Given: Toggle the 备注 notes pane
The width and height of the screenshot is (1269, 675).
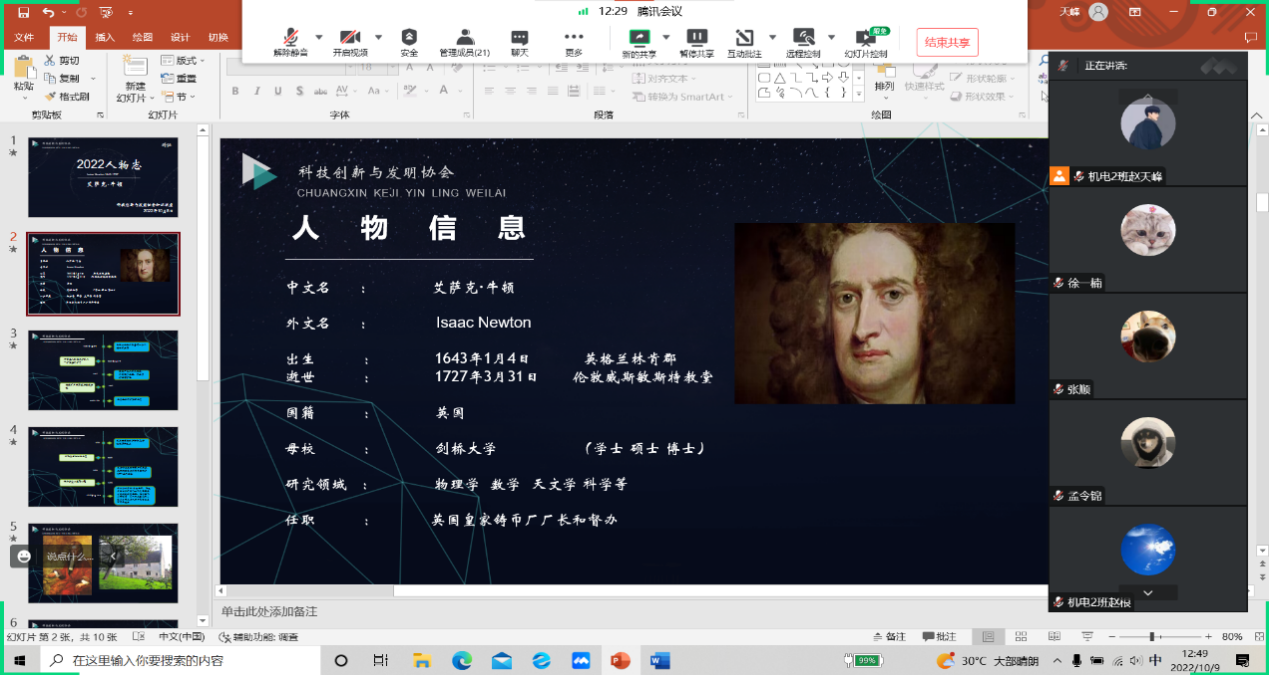Looking at the screenshot, I should pyautogui.click(x=889, y=636).
